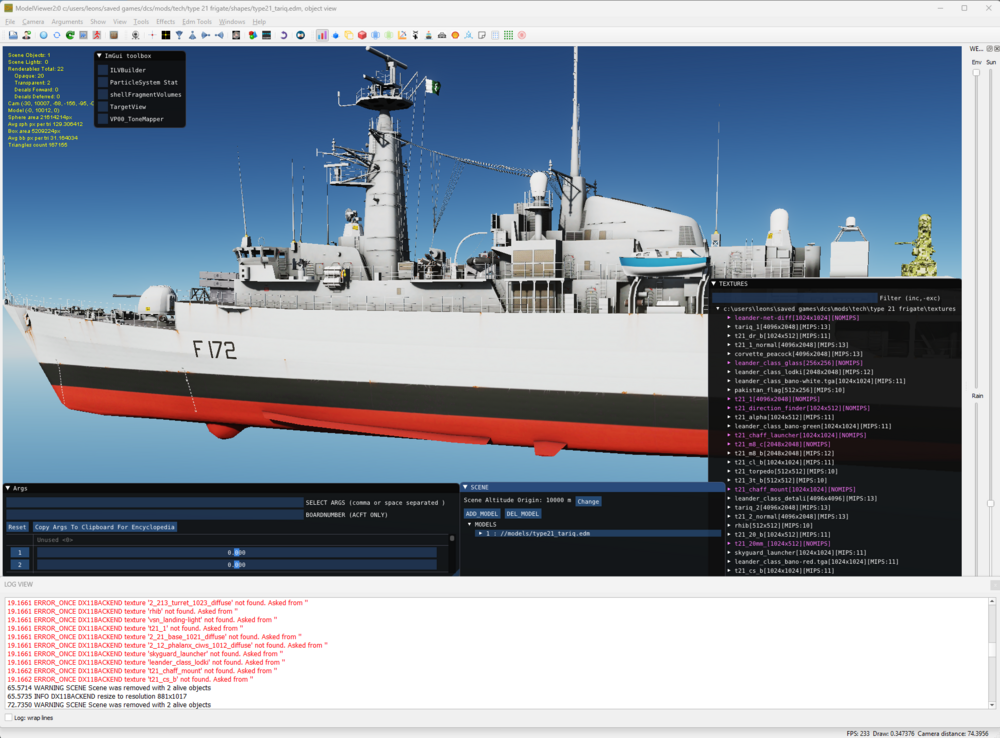Click the green reload arrow toolbar icon
The image size is (1000, 738).
coord(70,35)
